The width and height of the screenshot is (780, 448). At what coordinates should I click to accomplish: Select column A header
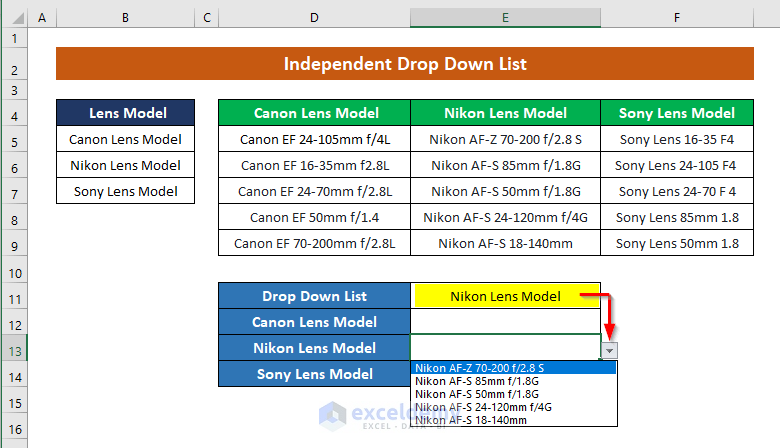point(42,18)
